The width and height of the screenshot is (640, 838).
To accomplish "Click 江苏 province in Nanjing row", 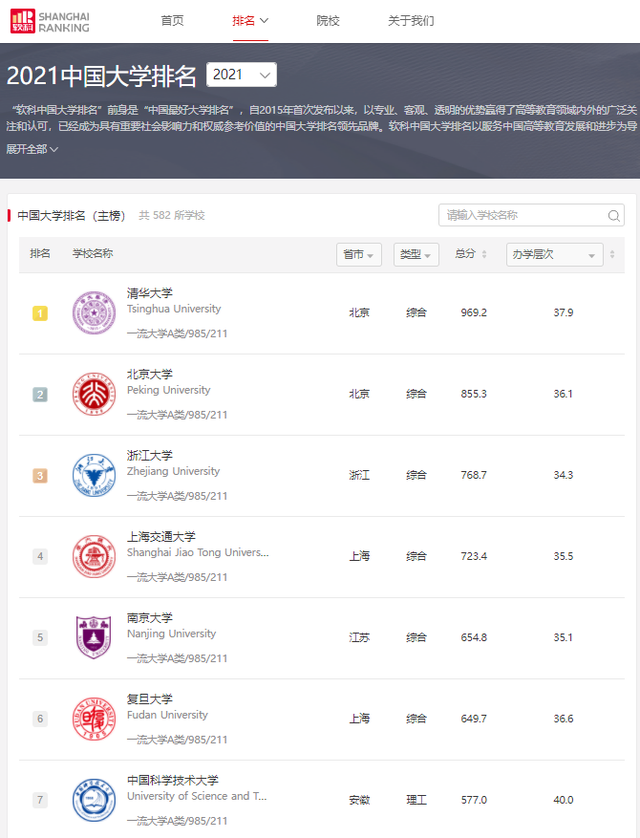I will [359, 638].
